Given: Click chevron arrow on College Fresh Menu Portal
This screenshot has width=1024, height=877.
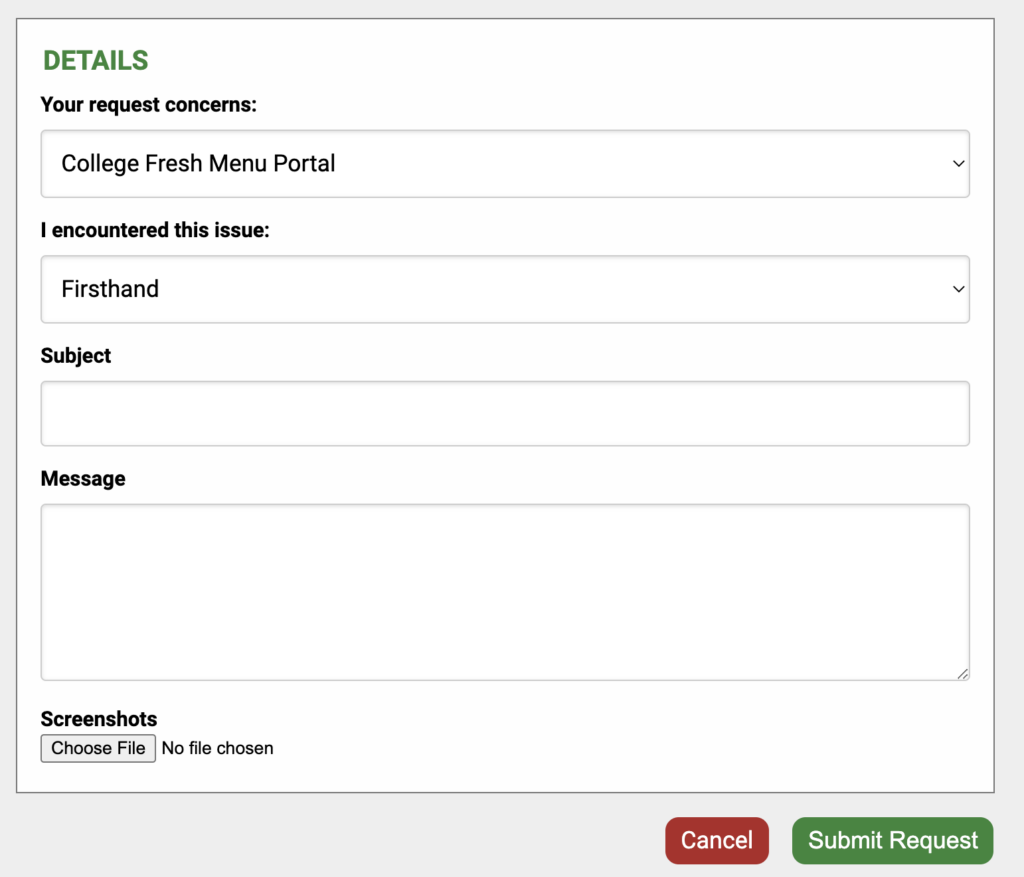Looking at the screenshot, I should tap(958, 164).
